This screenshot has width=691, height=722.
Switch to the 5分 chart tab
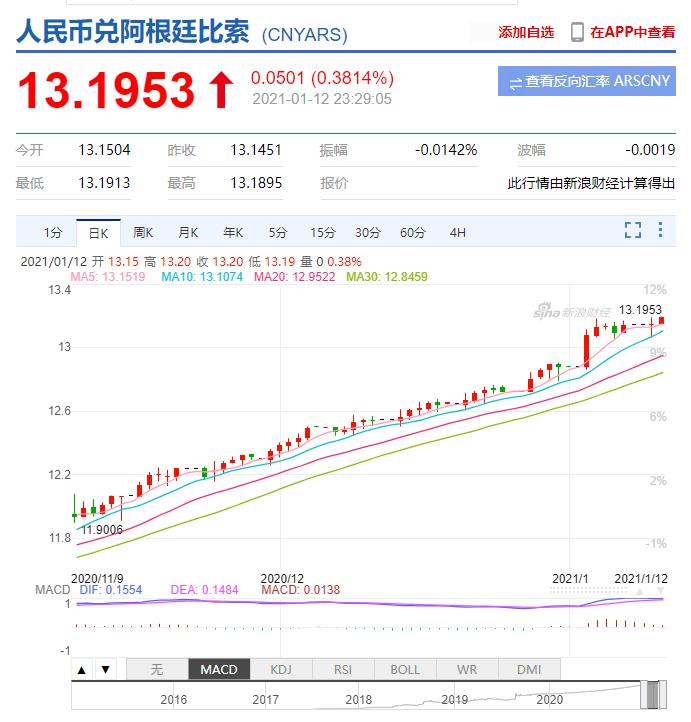tap(278, 233)
